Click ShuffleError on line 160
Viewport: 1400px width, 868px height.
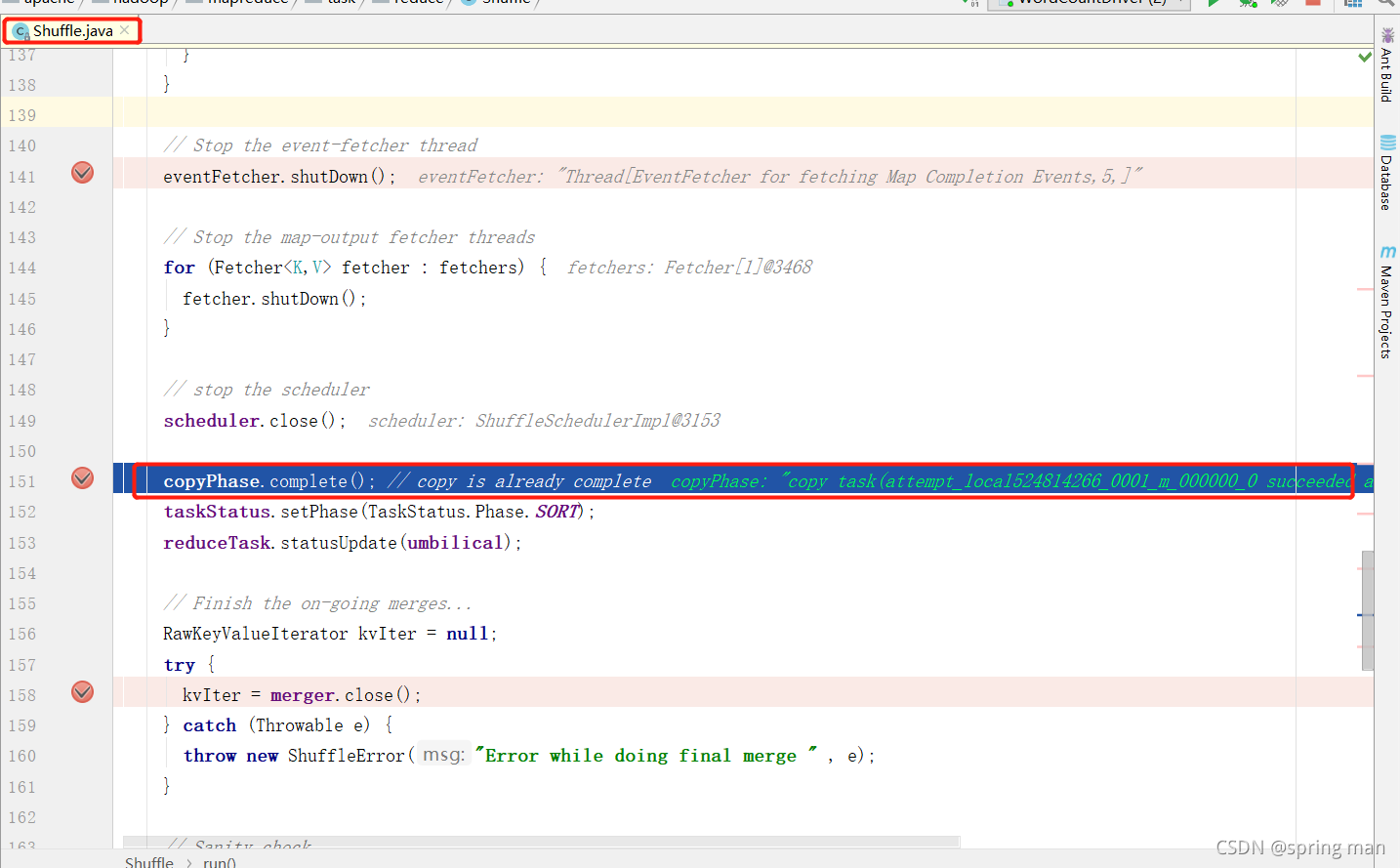tap(346, 756)
